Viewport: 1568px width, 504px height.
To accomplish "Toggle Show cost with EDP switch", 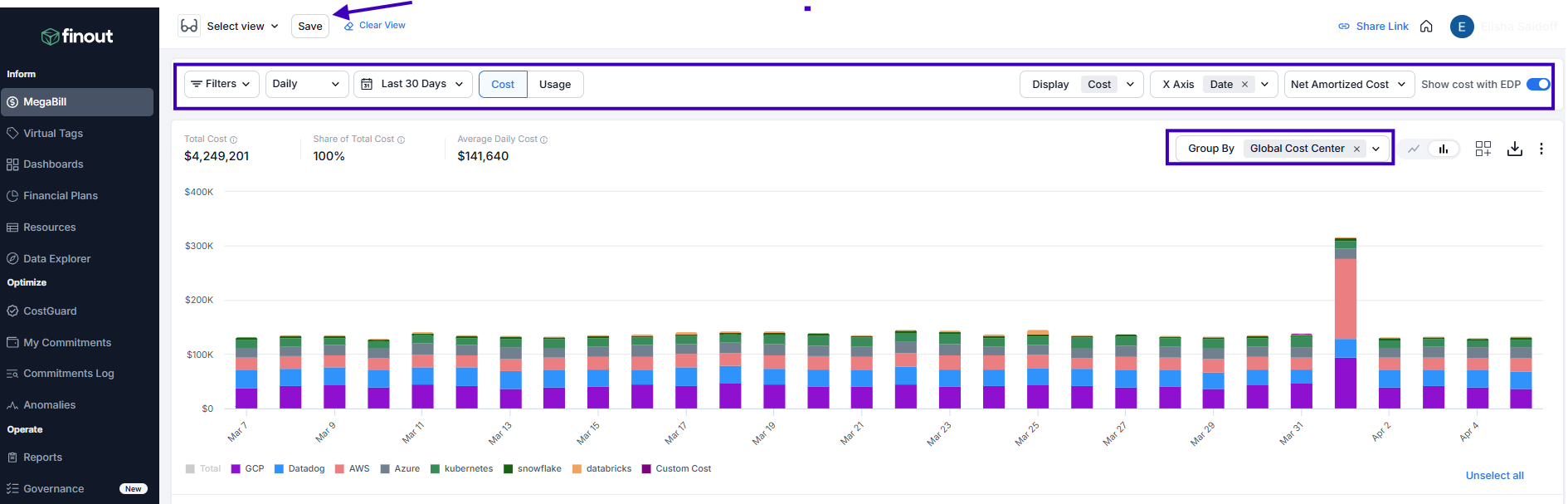I will (x=1538, y=84).
